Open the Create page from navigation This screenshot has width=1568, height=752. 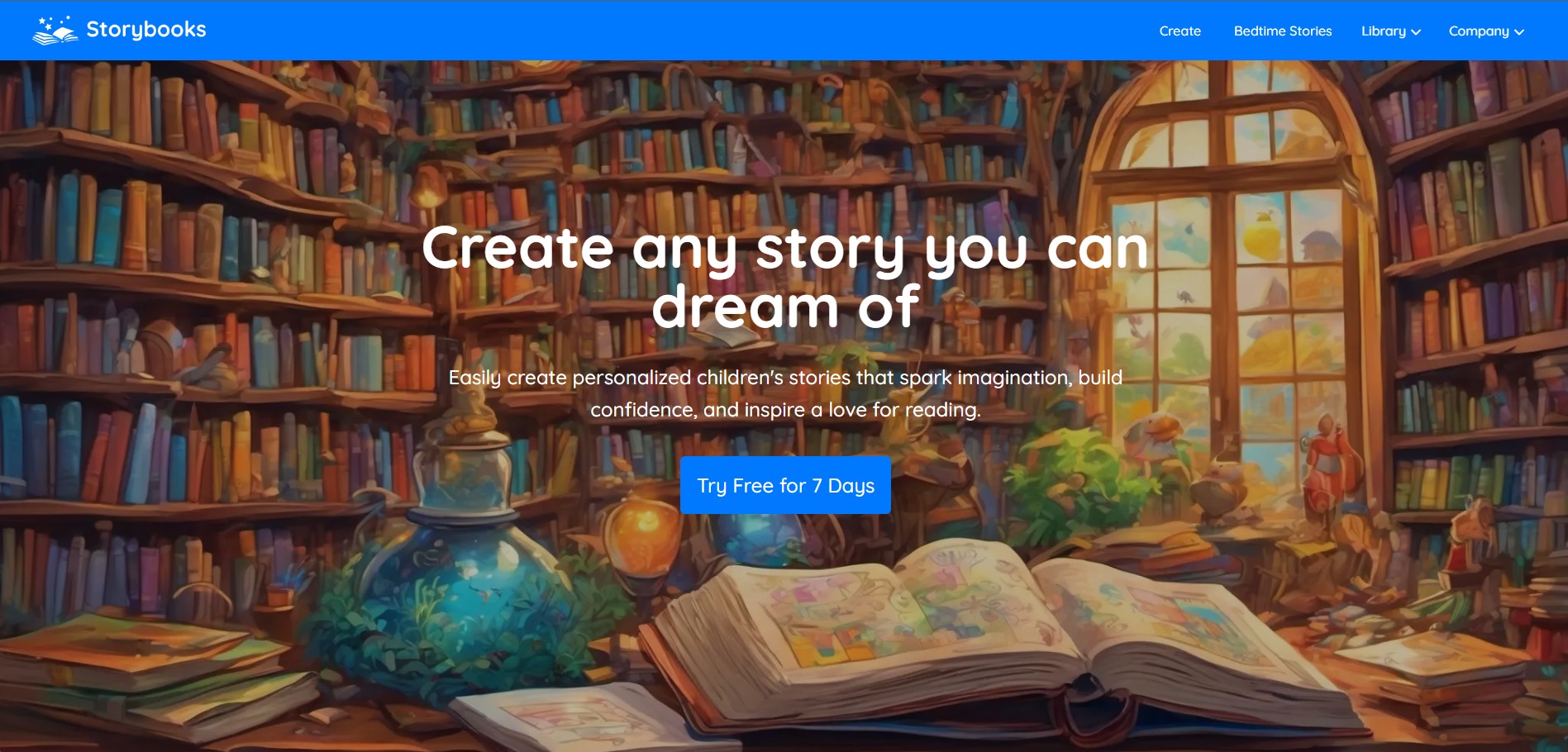(x=1180, y=31)
